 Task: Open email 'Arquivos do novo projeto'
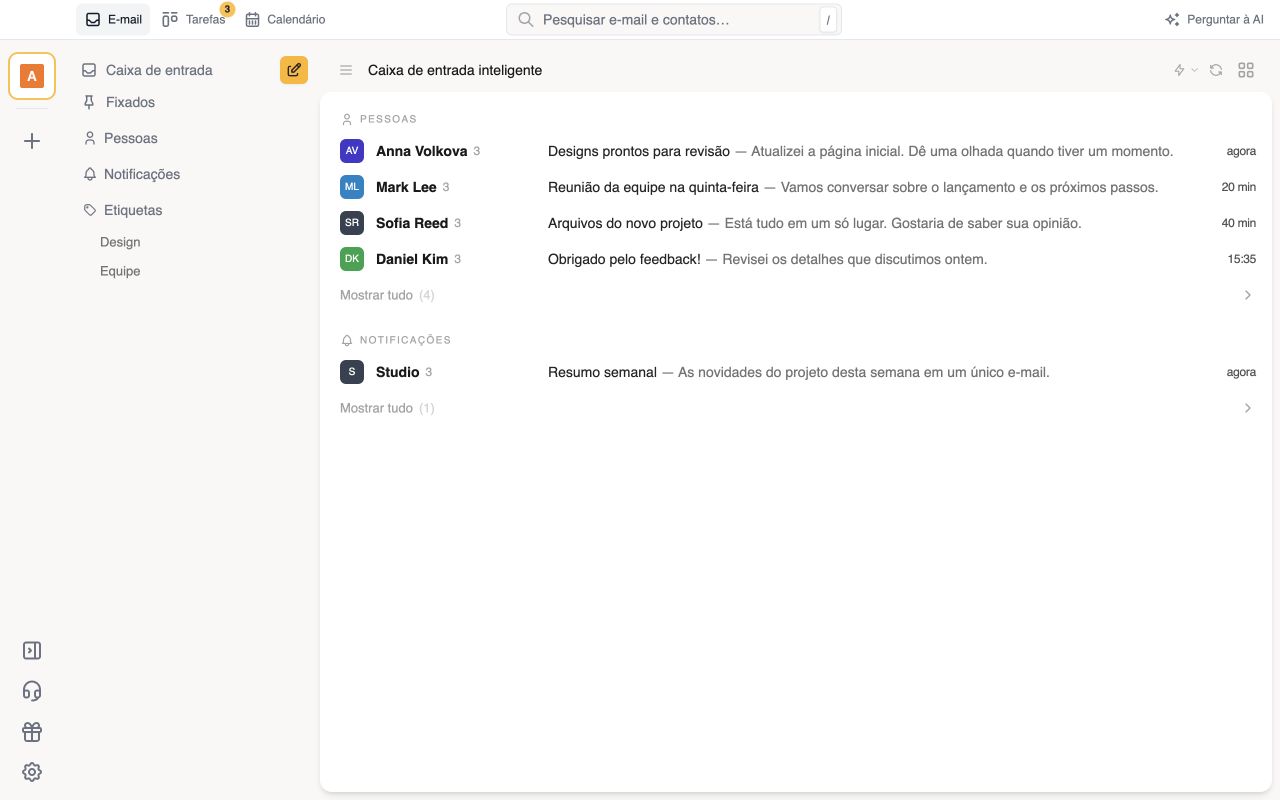pos(798,223)
